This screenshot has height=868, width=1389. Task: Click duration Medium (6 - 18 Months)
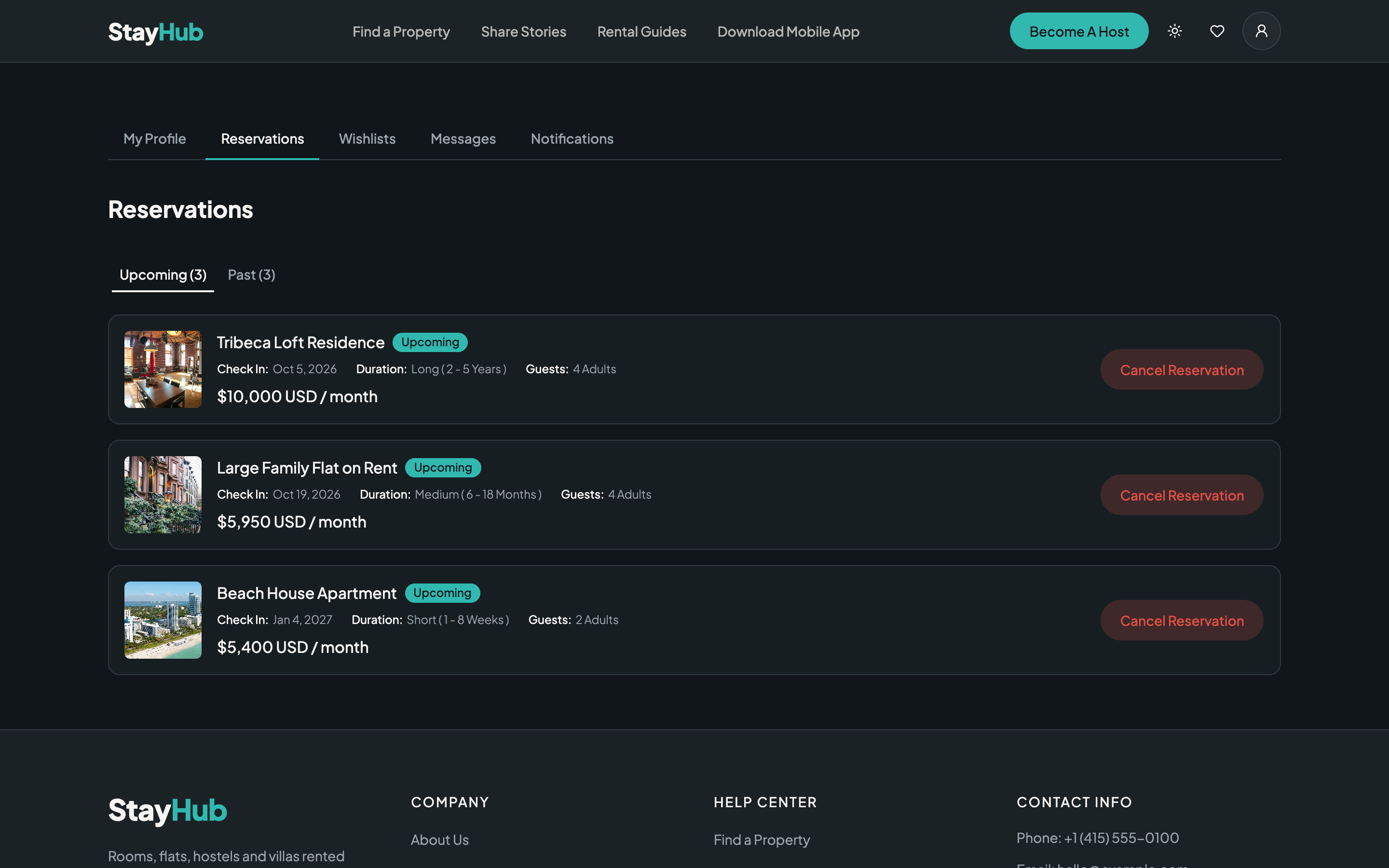[x=478, y=494]
